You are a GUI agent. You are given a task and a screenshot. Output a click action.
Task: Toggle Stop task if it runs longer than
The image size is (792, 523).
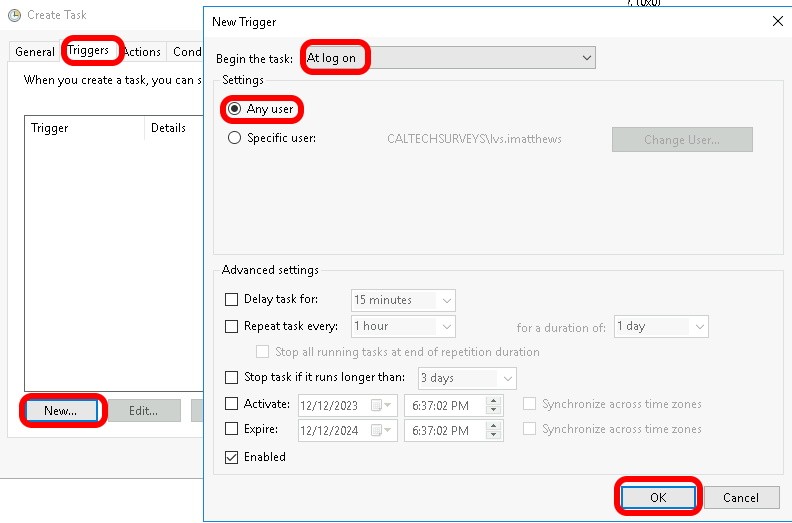[x=232, y=377]
